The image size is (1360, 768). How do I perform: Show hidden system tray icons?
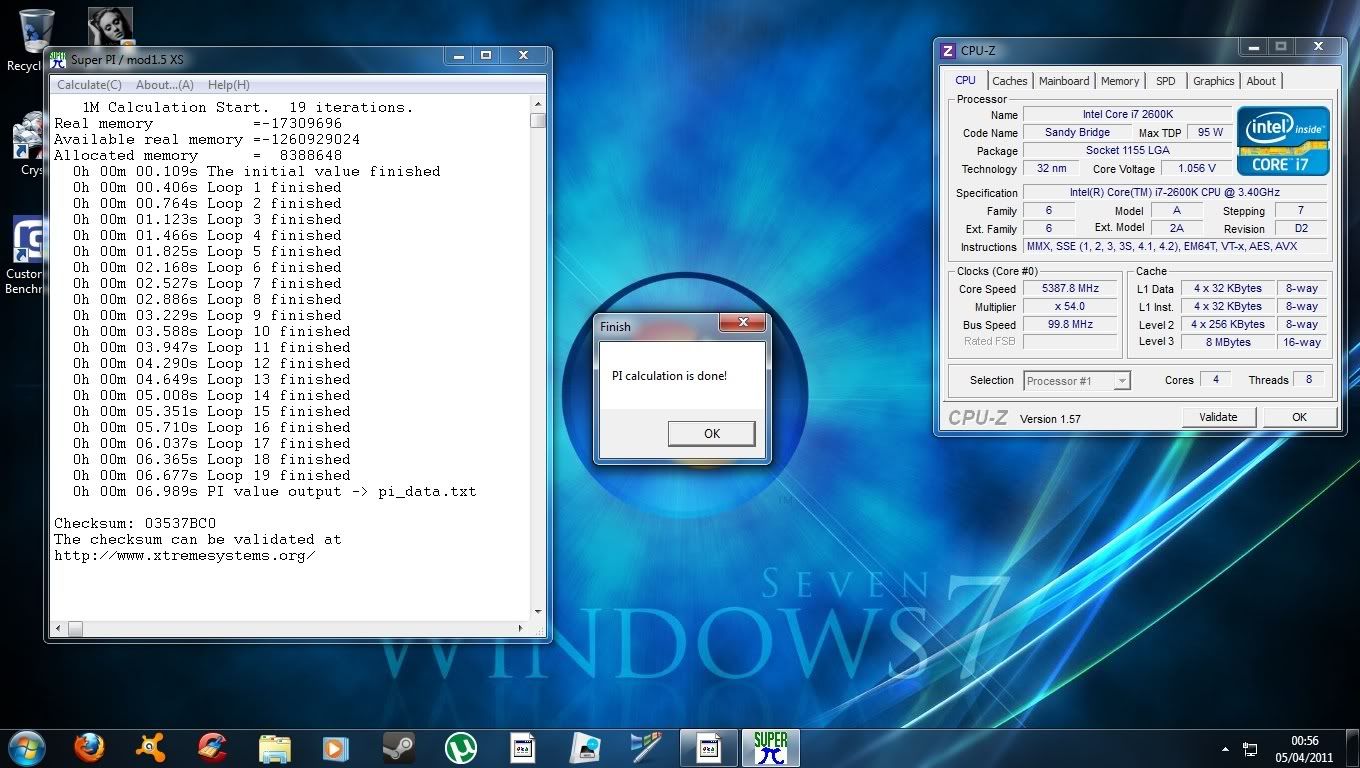[1225, 748]
